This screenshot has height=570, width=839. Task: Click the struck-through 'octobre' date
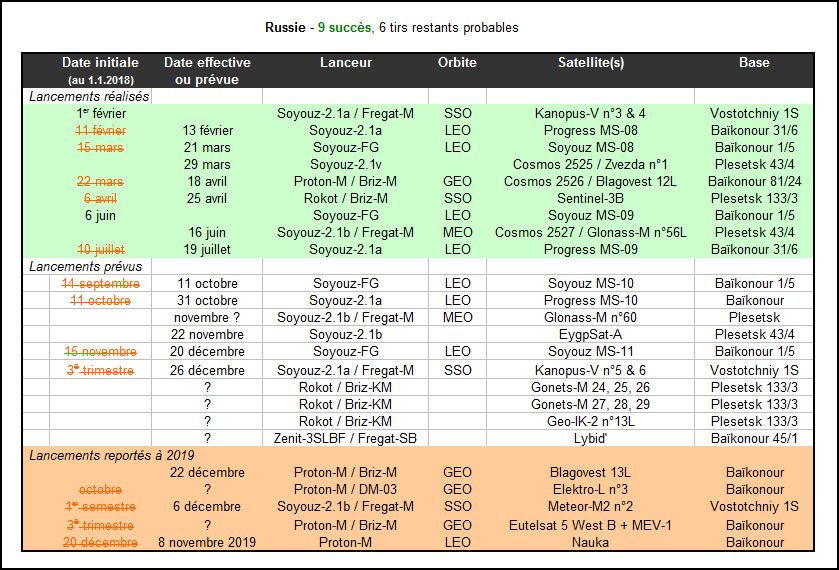coord(100,490)
